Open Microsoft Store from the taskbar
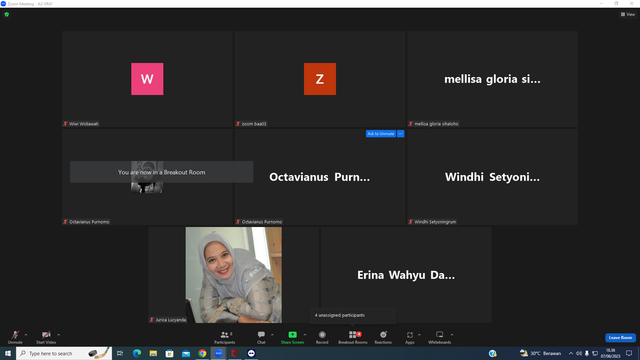 point(169,353)
